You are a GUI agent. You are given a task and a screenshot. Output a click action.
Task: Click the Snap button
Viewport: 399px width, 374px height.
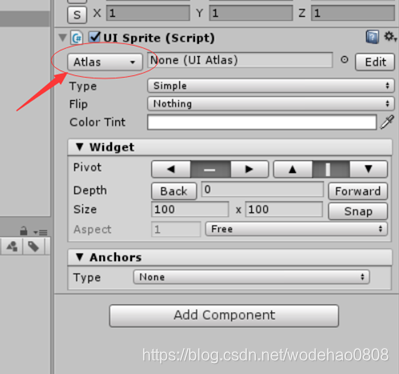358,211
